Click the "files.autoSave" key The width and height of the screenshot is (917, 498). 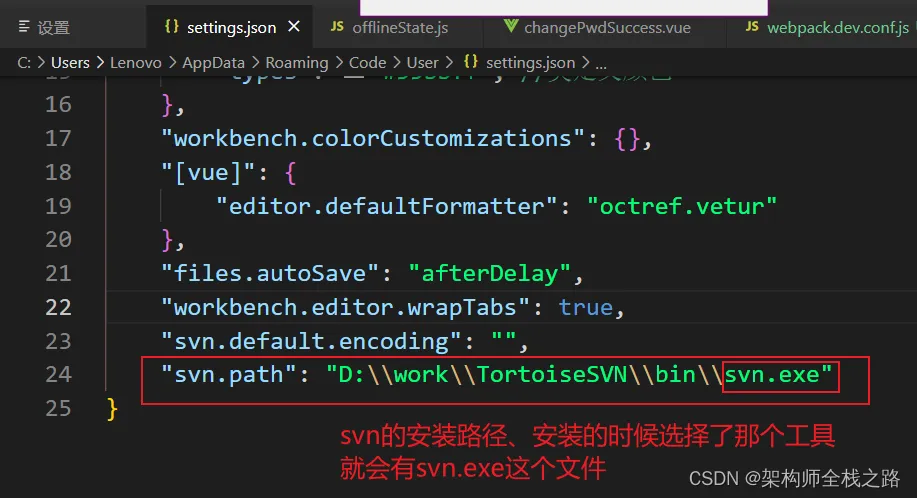[271, 274]
